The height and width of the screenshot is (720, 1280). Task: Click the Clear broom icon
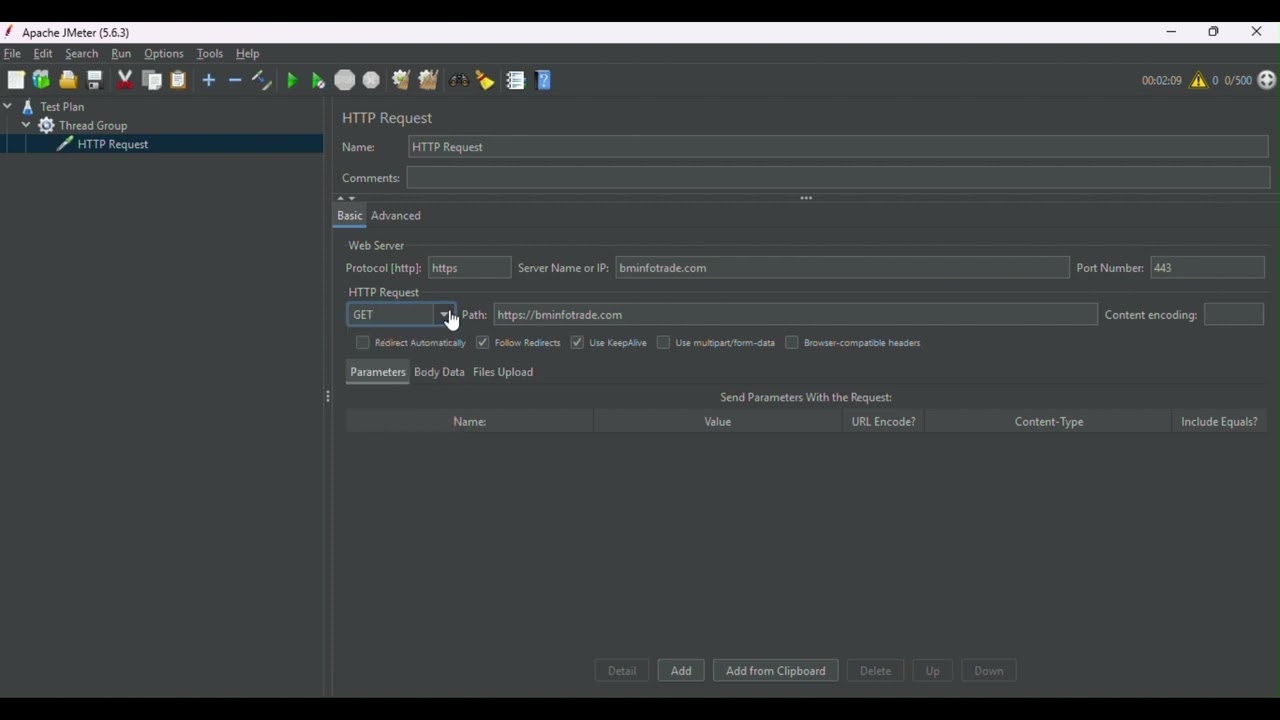tap(401, 80)
